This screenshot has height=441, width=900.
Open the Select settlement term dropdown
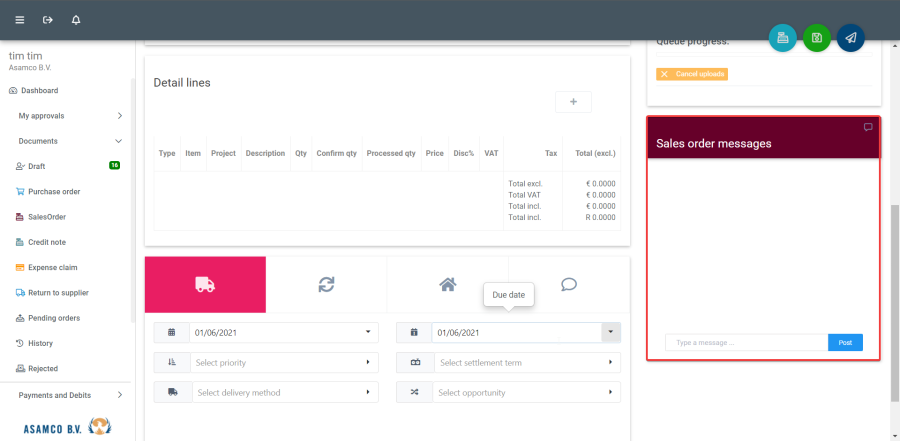(523, 362)
